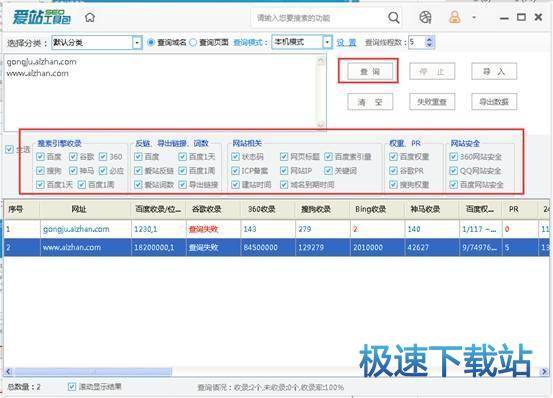Increase the query thread count
Screen dimensions: 553x398
429,39
